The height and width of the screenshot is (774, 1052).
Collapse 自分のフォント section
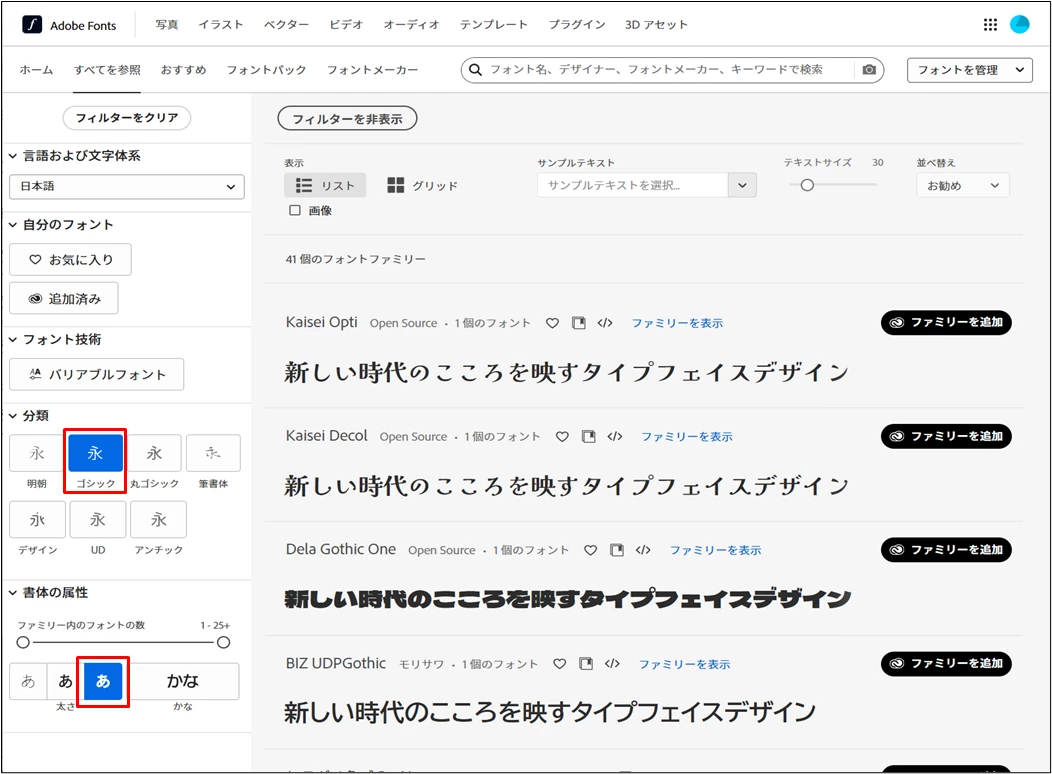point(13,225)
